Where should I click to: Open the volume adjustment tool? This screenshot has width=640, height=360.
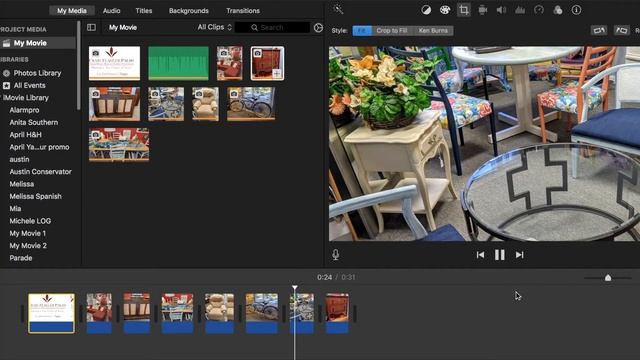[501, 10]
